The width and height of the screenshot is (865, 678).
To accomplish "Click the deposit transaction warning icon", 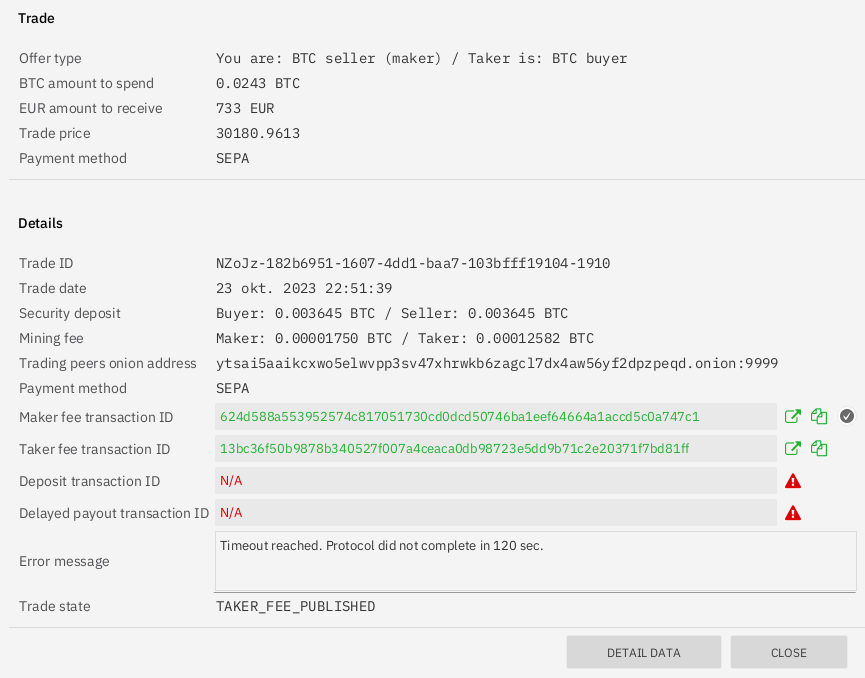I will coord(792,481).
